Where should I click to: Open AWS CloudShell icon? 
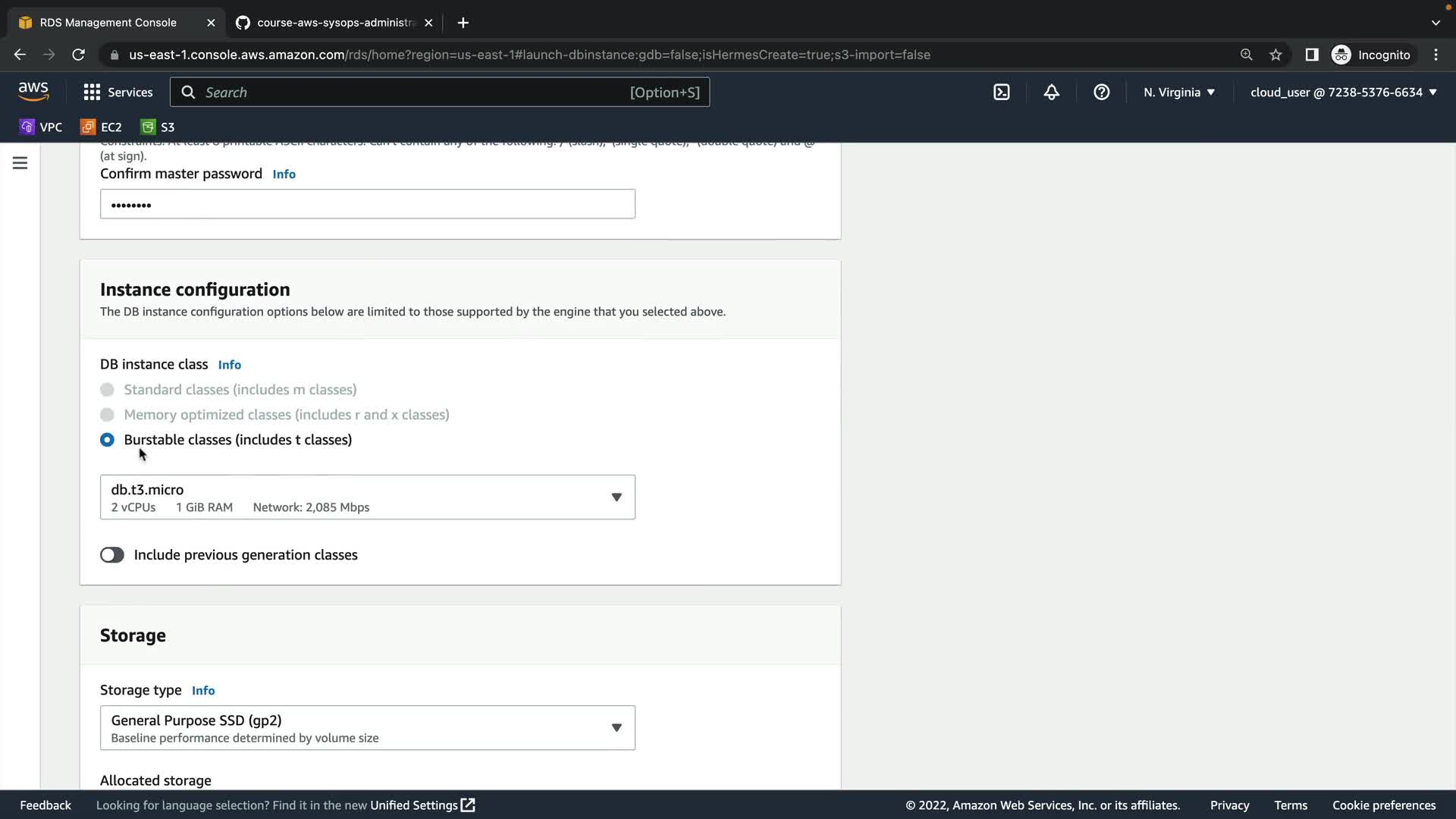(x=1002, y=93)
